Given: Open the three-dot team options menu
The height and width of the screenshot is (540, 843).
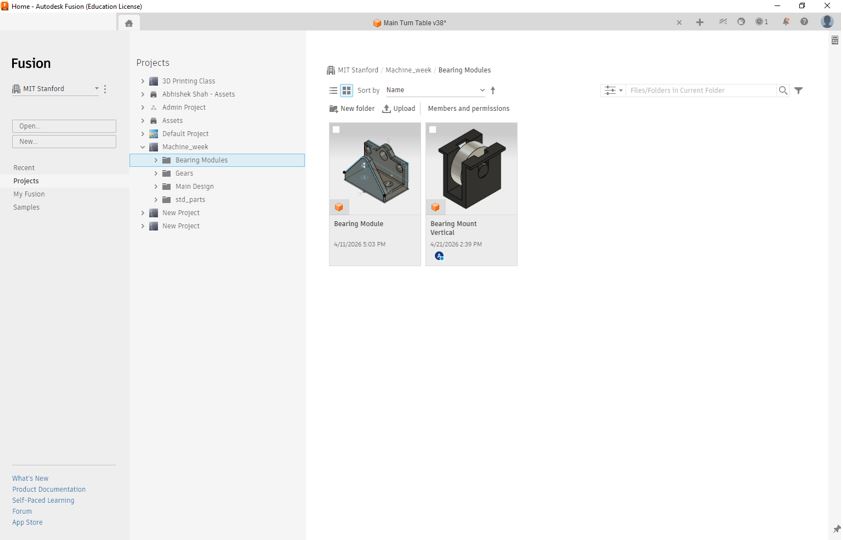Looking at the screenshot, I should (105, 89).
